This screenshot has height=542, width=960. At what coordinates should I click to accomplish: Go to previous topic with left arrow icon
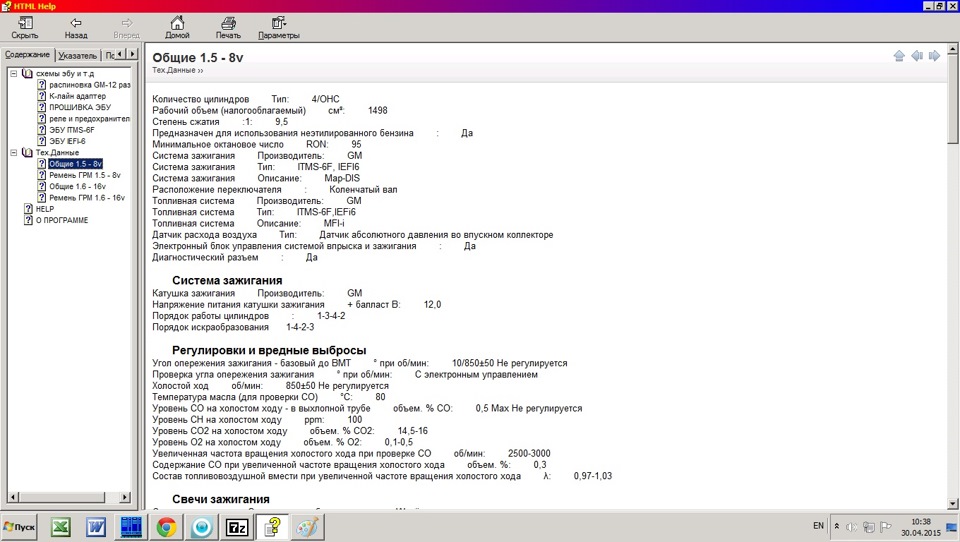917,56
